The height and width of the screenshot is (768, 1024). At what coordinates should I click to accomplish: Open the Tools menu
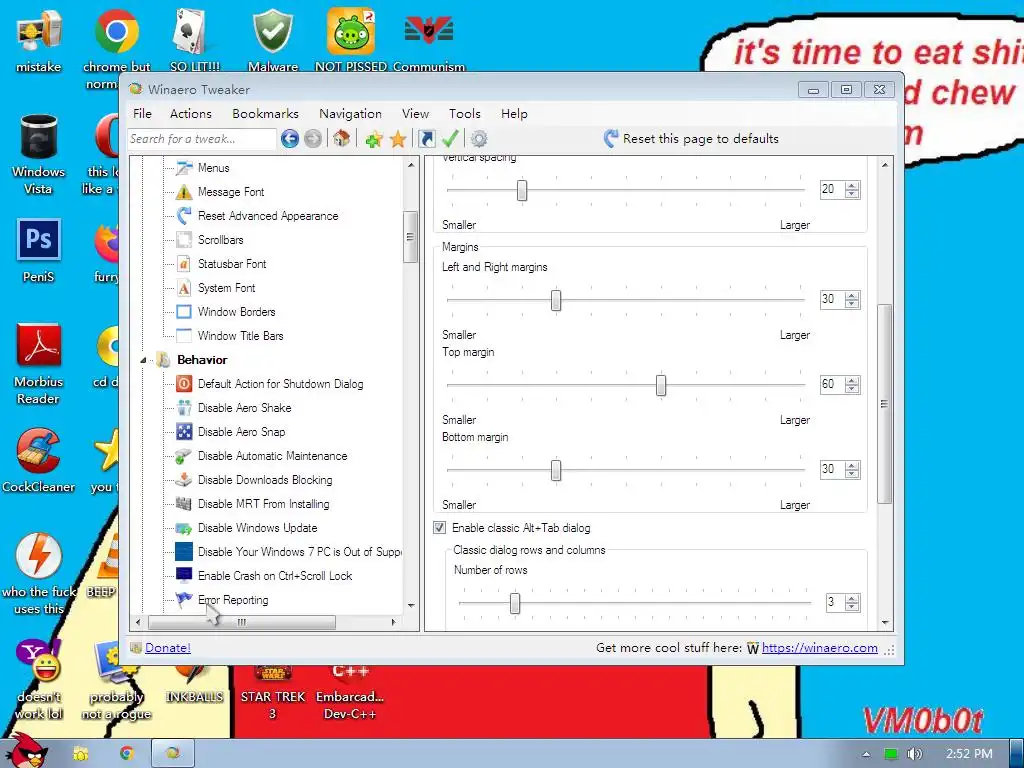pos(465,114)
